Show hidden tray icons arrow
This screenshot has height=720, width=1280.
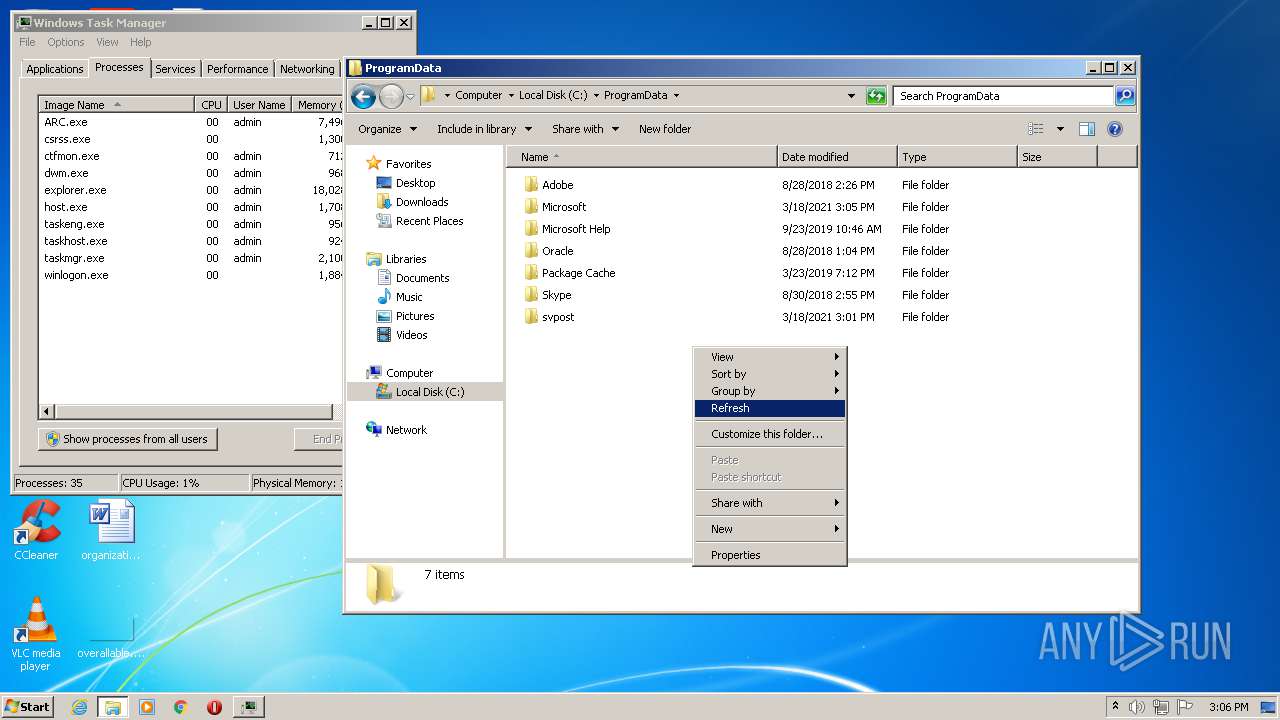[x=1115, y=706]
